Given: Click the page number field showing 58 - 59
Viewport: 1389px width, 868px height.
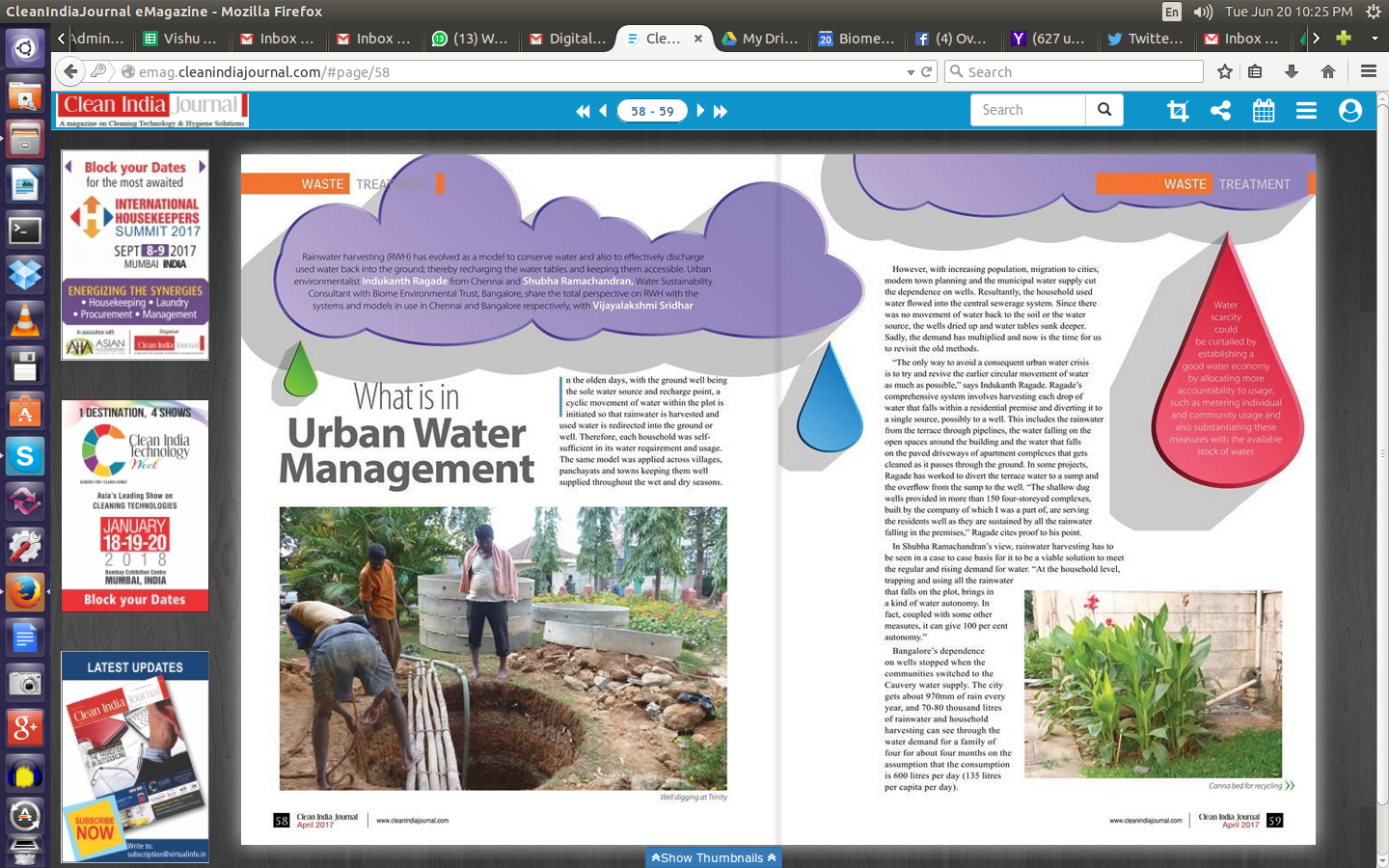Looking at the screenshot, I should pos(652,111).
